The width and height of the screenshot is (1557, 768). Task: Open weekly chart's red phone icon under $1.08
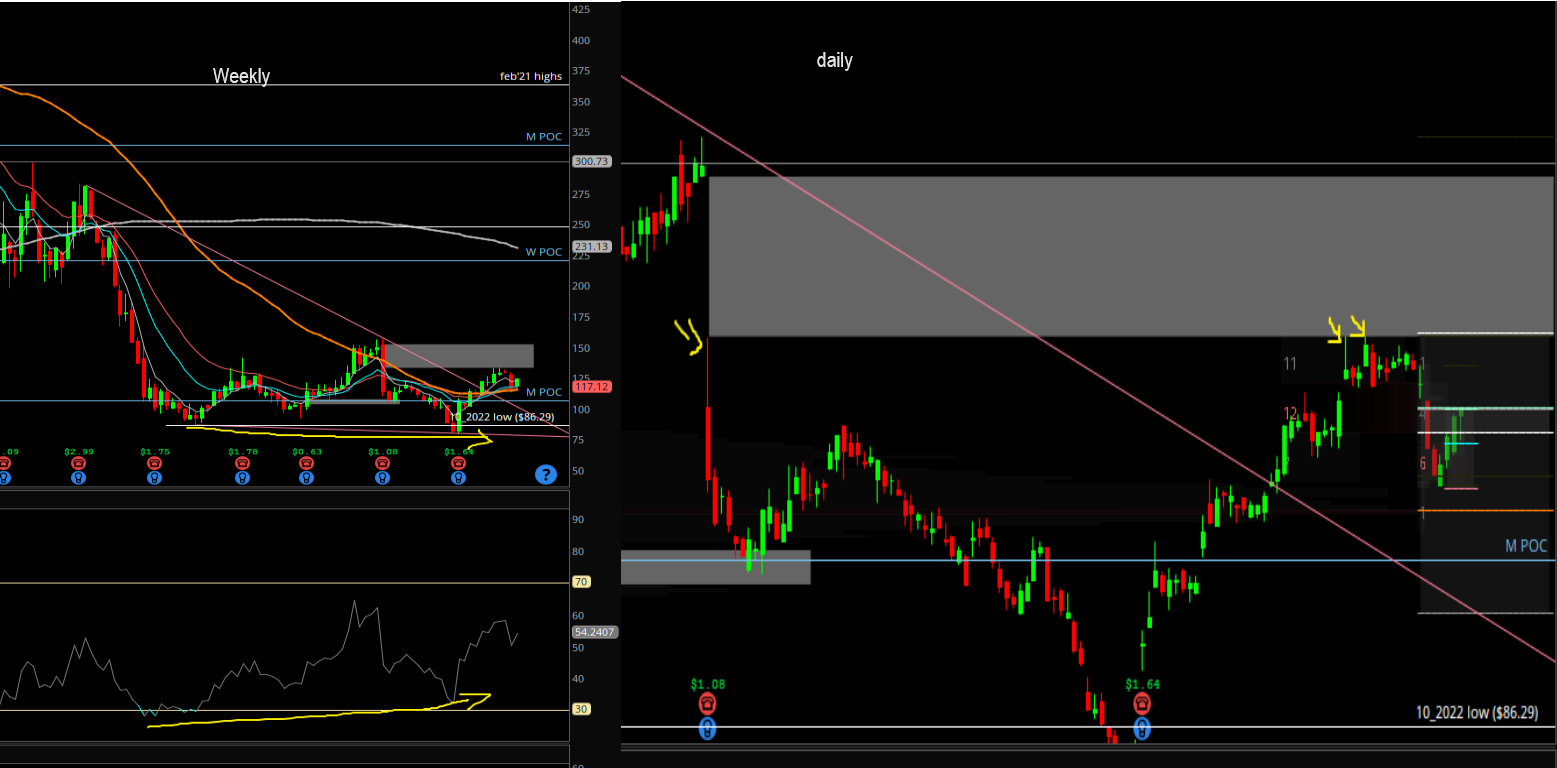[x=382, y=464]
